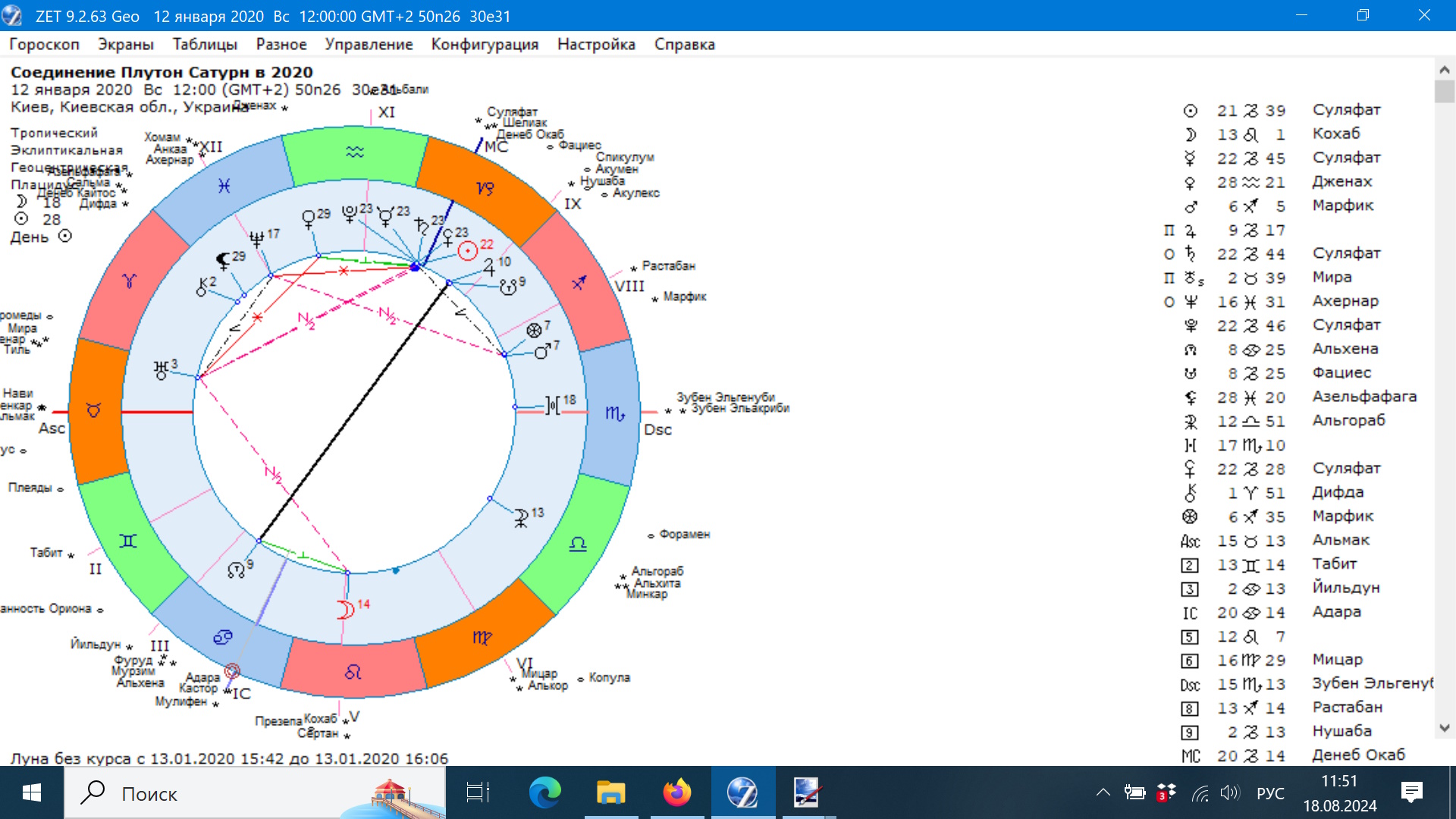
Task: Click the Pluto glyph in the positions list
Action: pyautogui.click(x=1191, y=326)
